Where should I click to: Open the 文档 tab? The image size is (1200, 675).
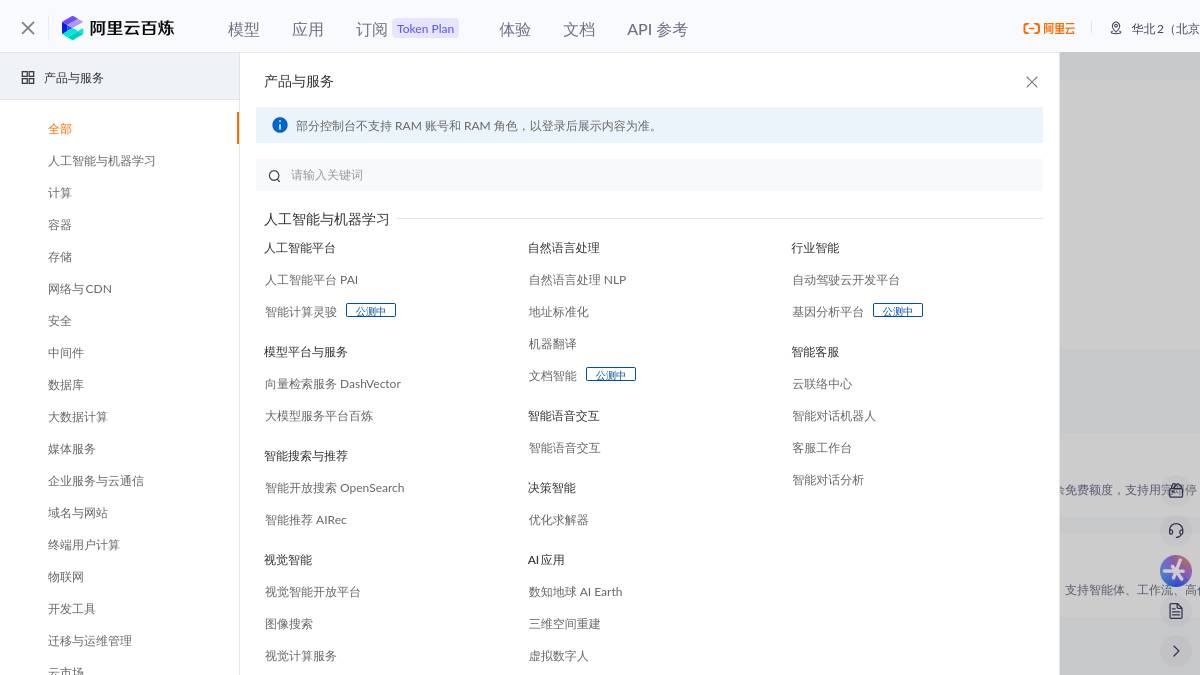[579, 29]
